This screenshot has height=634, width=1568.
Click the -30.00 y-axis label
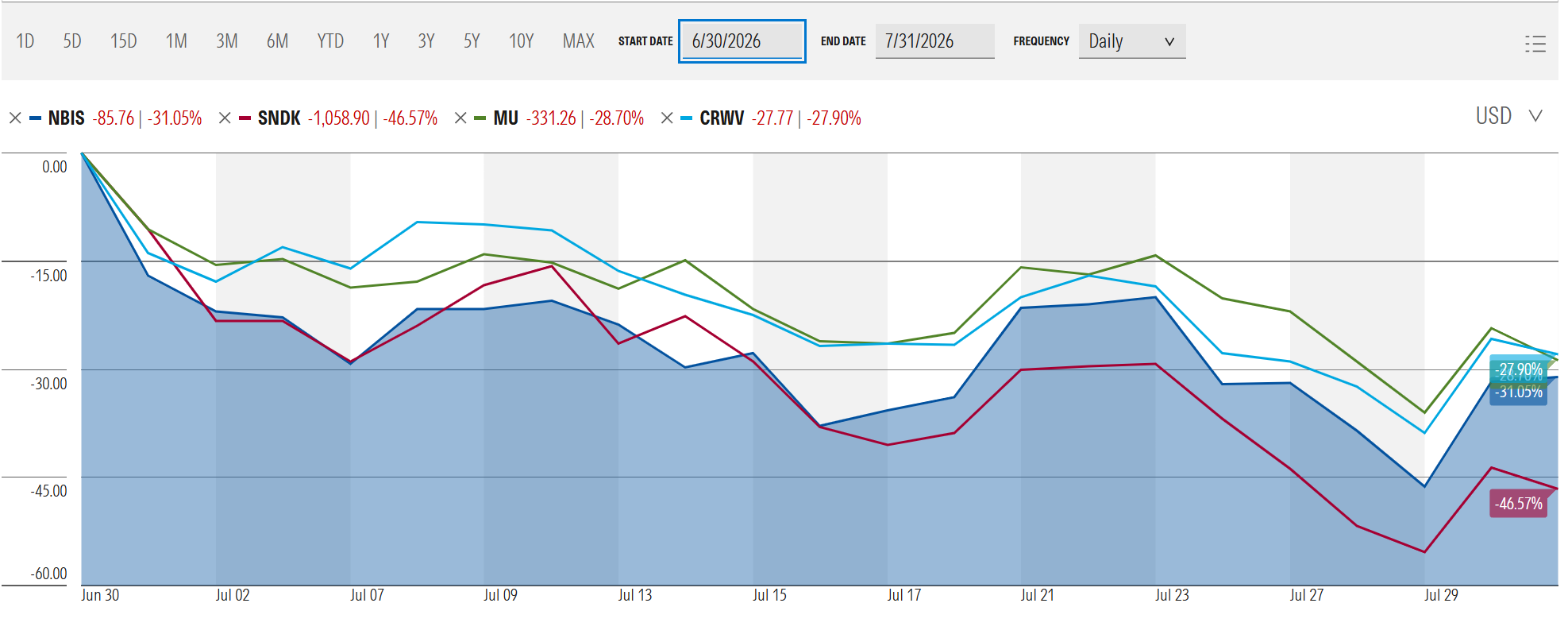[x=49, y=384]
